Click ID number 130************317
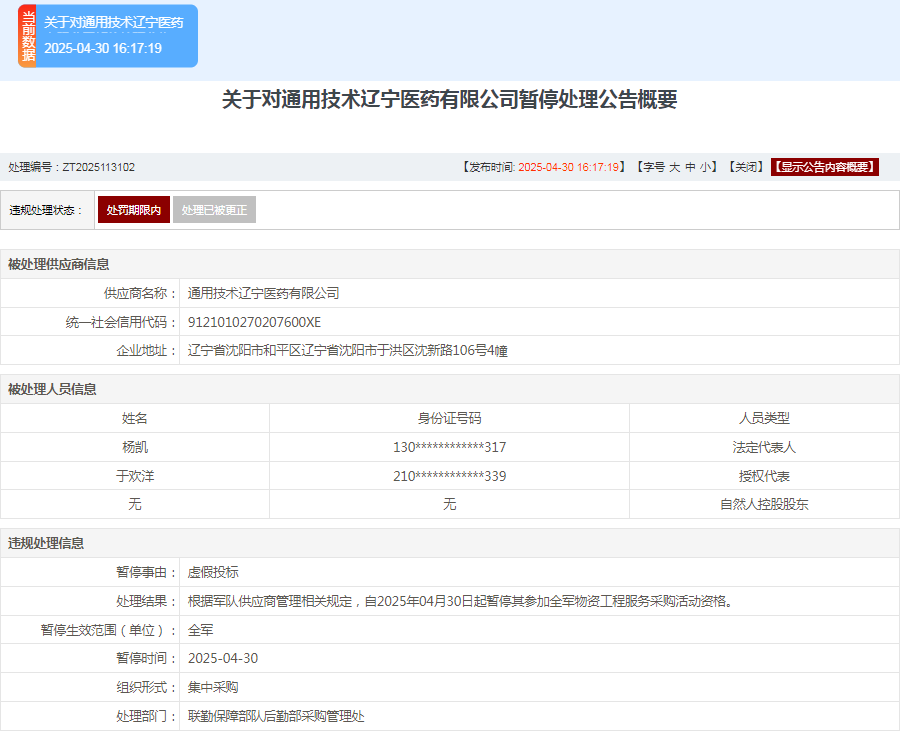Image resolution: width=902 pixels, height=731 pixels. click(x=449, y=447)
